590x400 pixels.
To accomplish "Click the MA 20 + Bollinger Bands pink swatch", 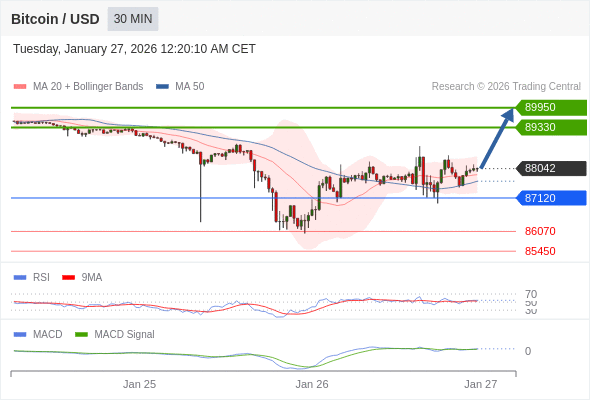I will (x=20, y=87).
